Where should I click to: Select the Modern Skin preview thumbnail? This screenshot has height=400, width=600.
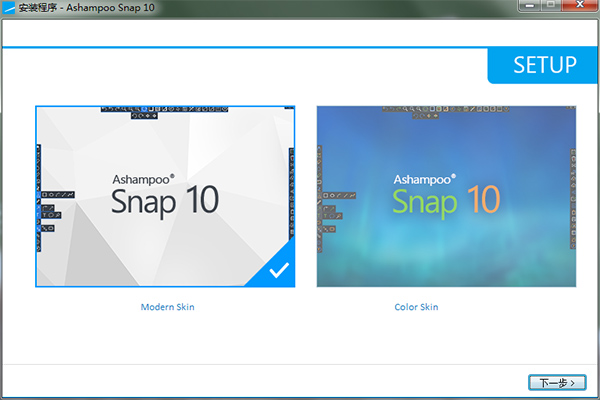166,196
